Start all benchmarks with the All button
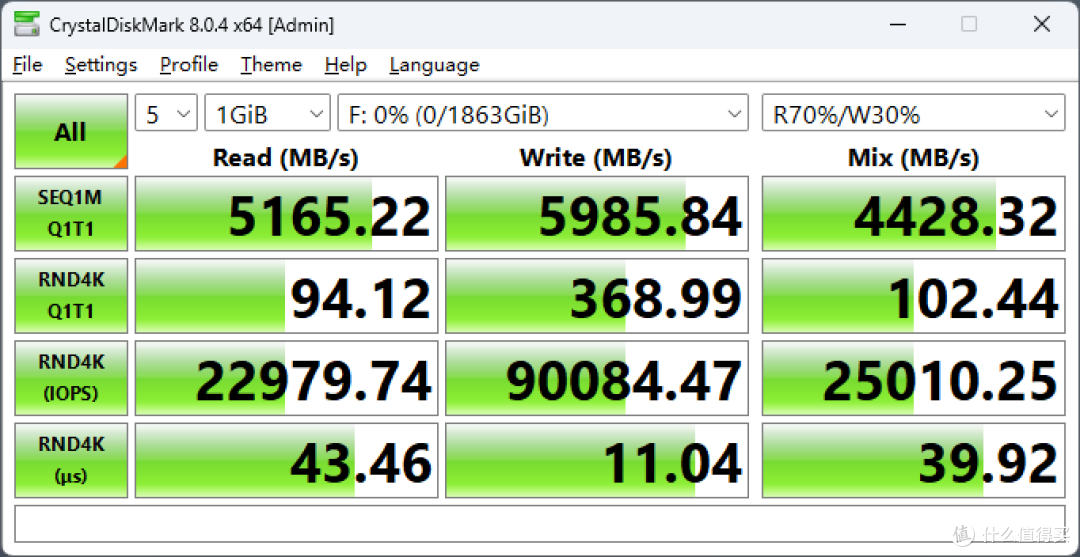The height and width of the screenshot is (557, 1080). click(x=71, y=132)
